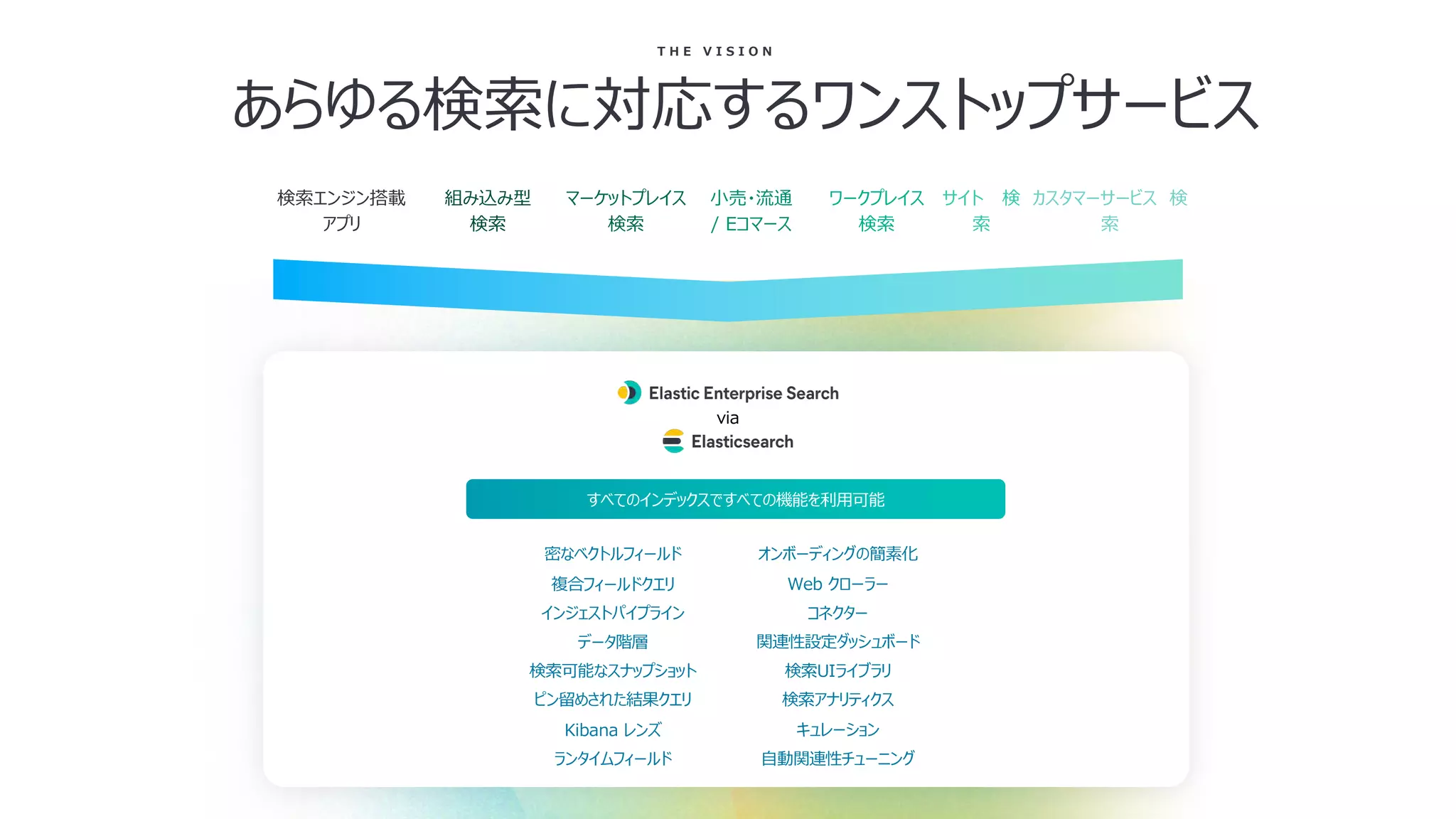
Task: Click マーケットプレイス検索 label
Action: [626, 210]
